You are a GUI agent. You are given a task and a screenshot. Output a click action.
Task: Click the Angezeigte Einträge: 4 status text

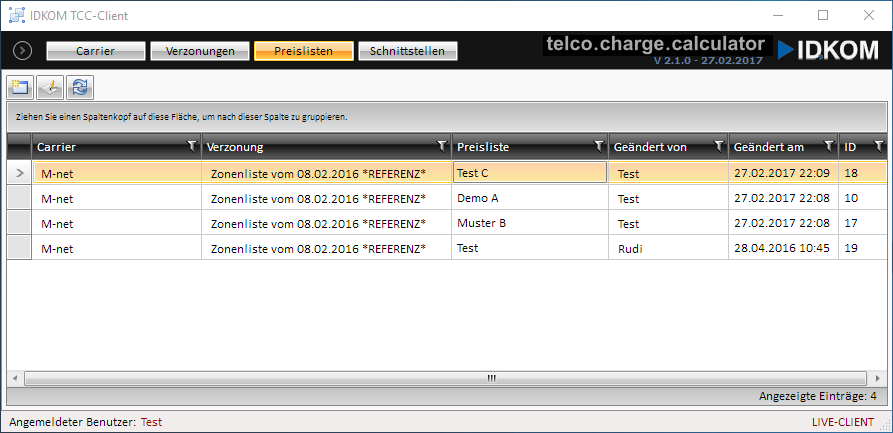tap(818, 397)
